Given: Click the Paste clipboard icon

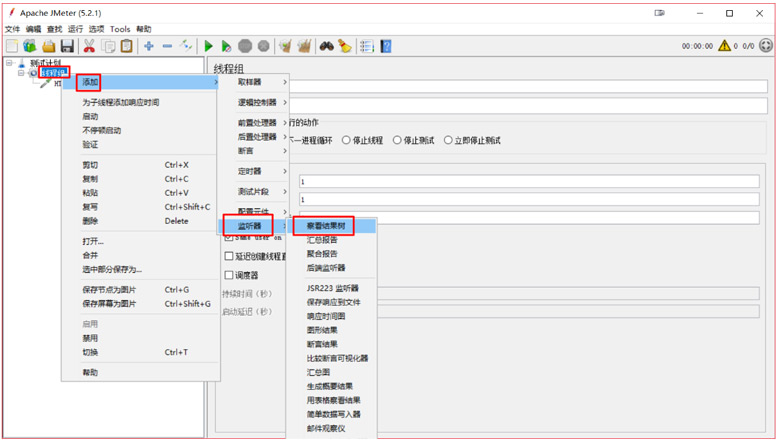Looking at the screenshot, I should pos(127,46).
